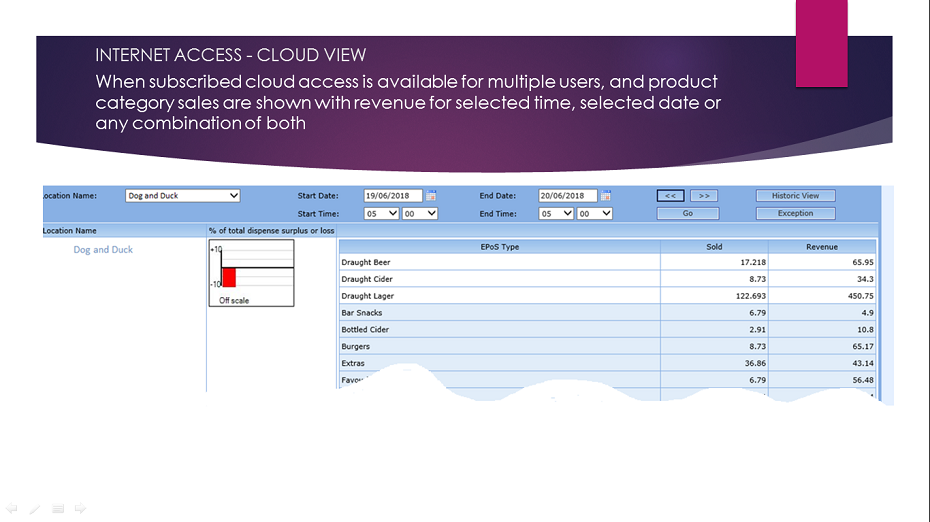Open the Start Date calendar picker icon

(x=431, y=196)
